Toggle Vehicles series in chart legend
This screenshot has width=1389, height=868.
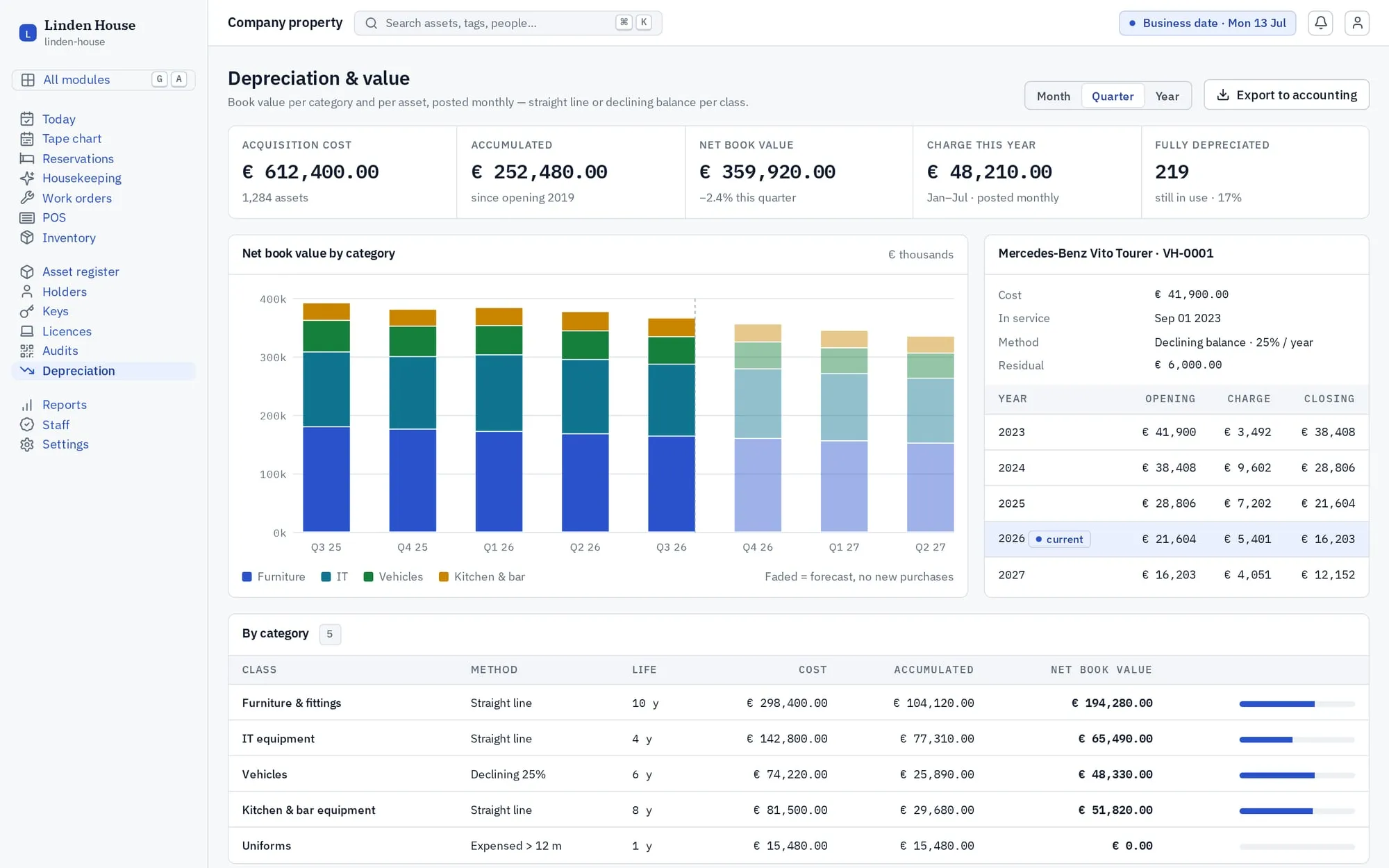point(394,576)
